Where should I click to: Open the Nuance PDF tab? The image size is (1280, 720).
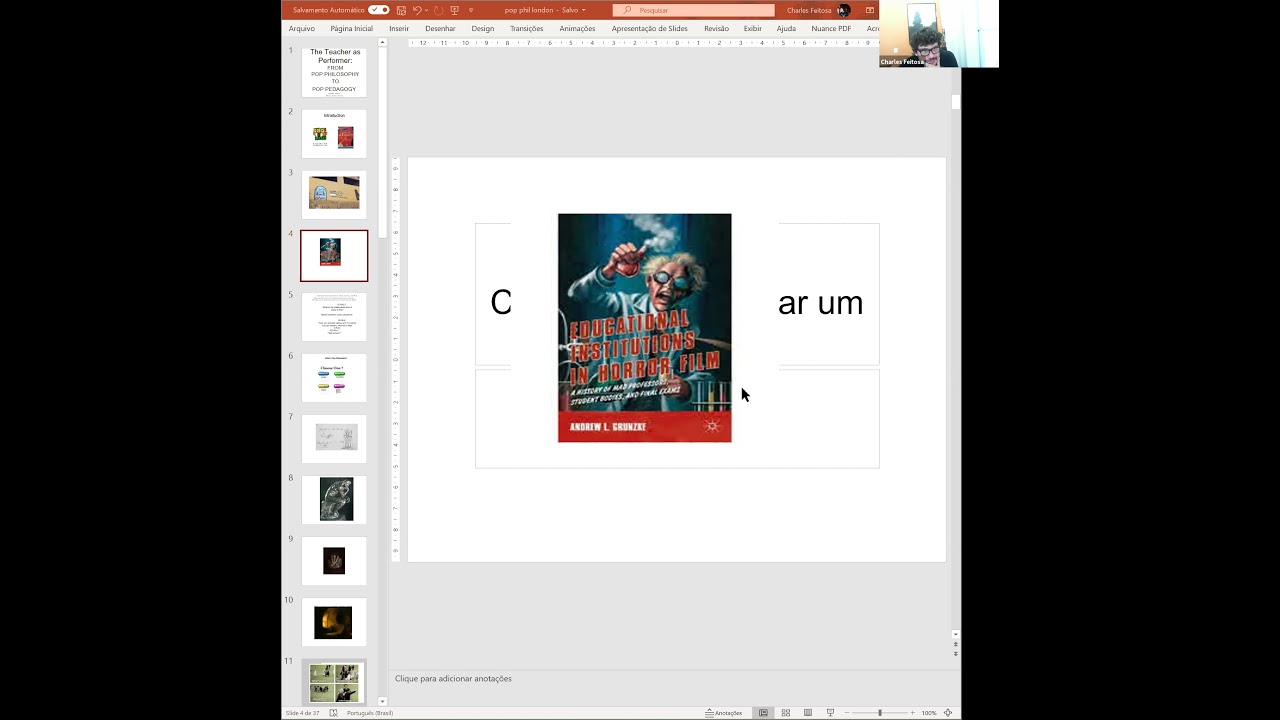point(831,28)
